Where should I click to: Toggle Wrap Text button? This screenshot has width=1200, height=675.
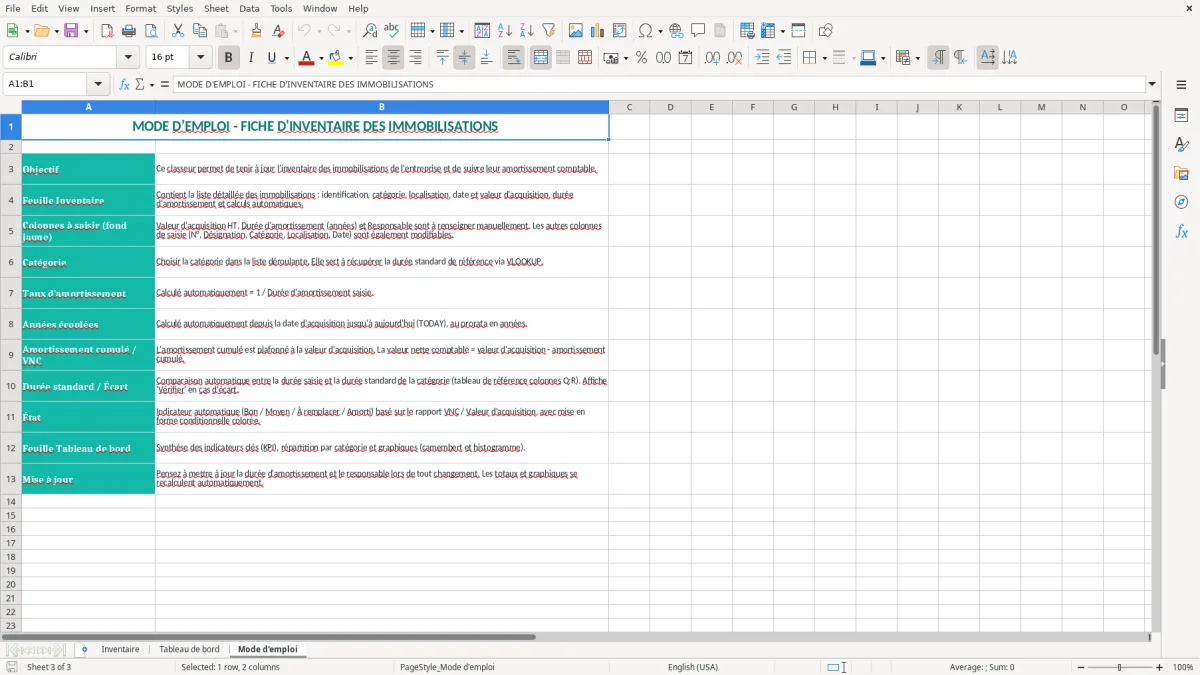coord(513,58)
